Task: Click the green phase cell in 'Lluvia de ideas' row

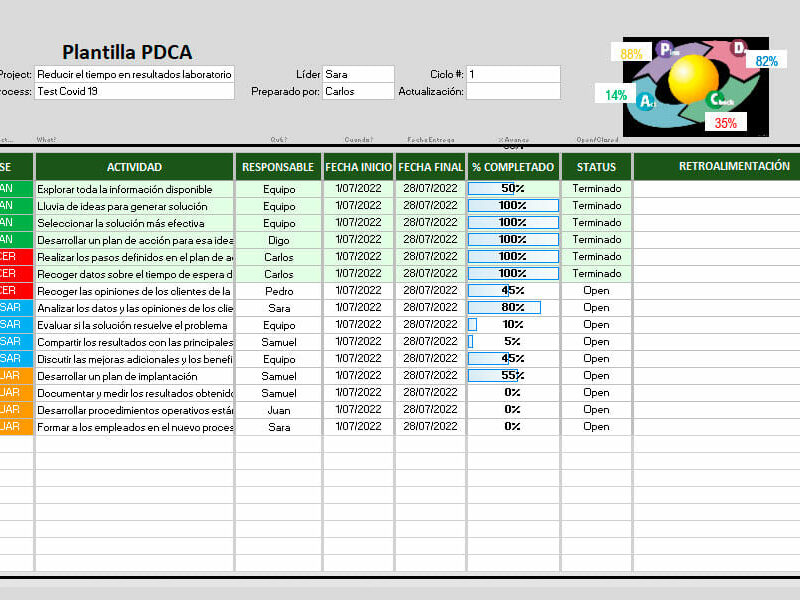Action: pyautogui.click(x=16, y=206)
